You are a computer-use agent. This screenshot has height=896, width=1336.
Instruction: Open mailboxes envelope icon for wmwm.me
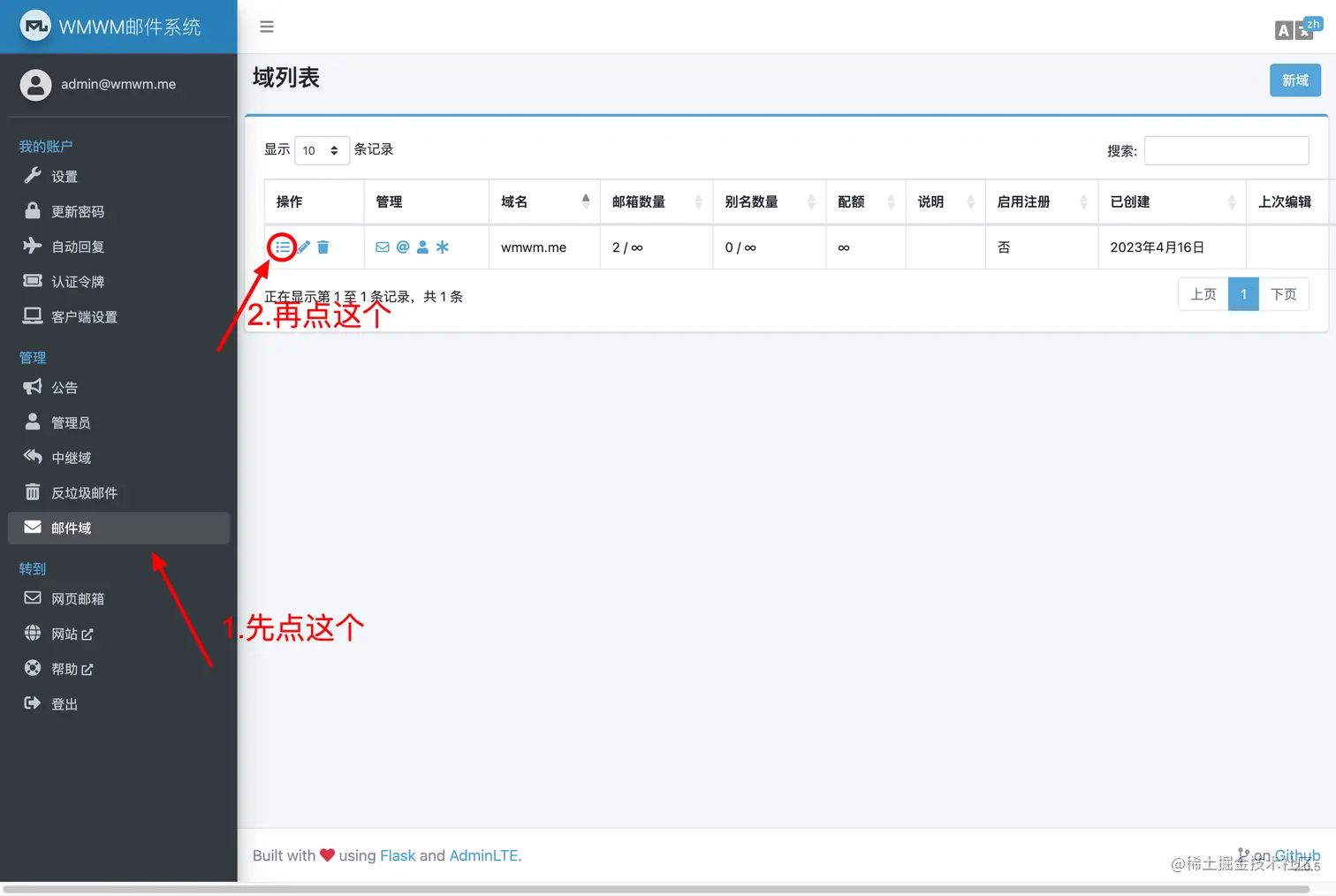click(x=383, y=247)
